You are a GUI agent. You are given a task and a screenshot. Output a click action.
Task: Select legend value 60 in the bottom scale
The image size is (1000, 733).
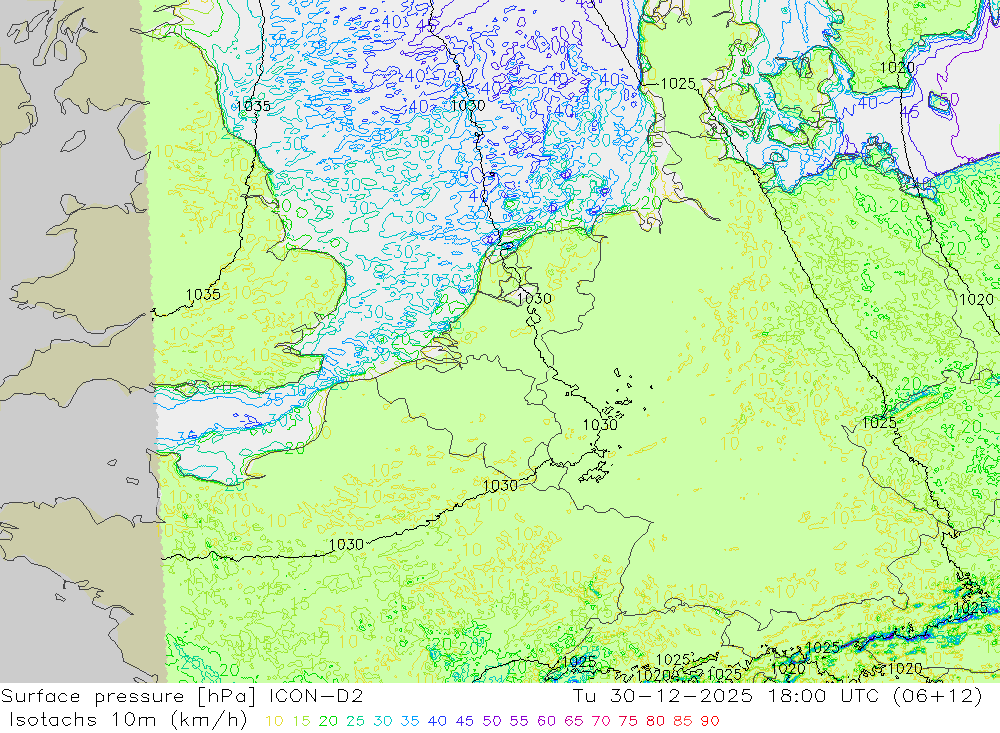coord(547,721)
